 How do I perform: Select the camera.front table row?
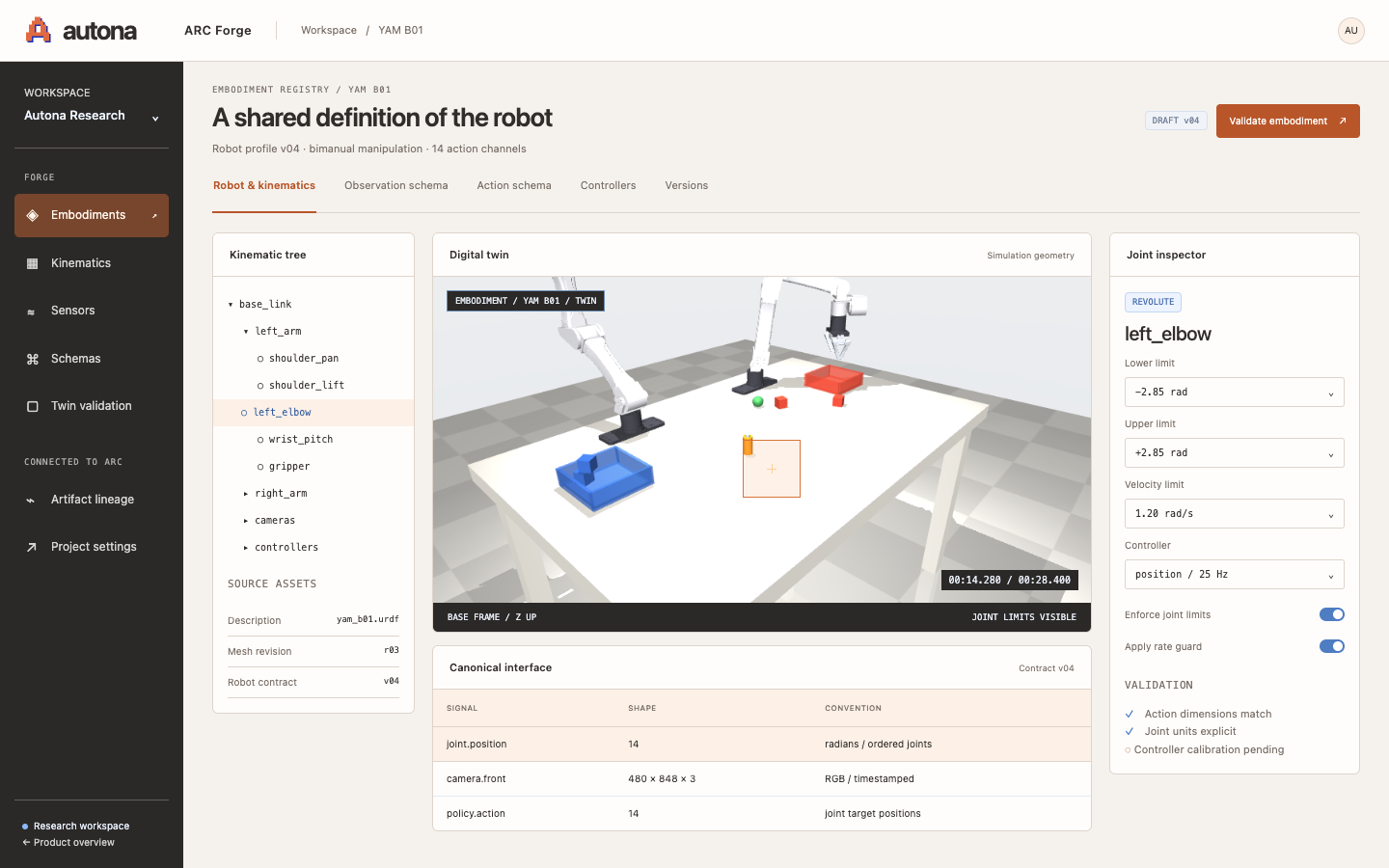coord(762,779)
